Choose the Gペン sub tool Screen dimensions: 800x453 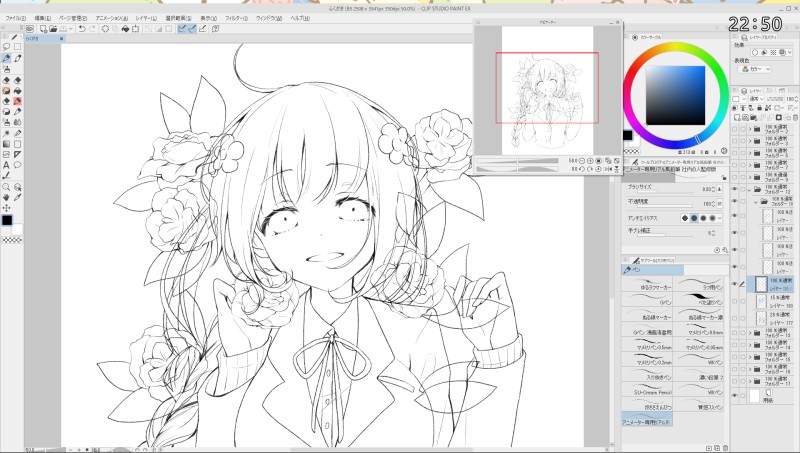[x=647, y=299]
